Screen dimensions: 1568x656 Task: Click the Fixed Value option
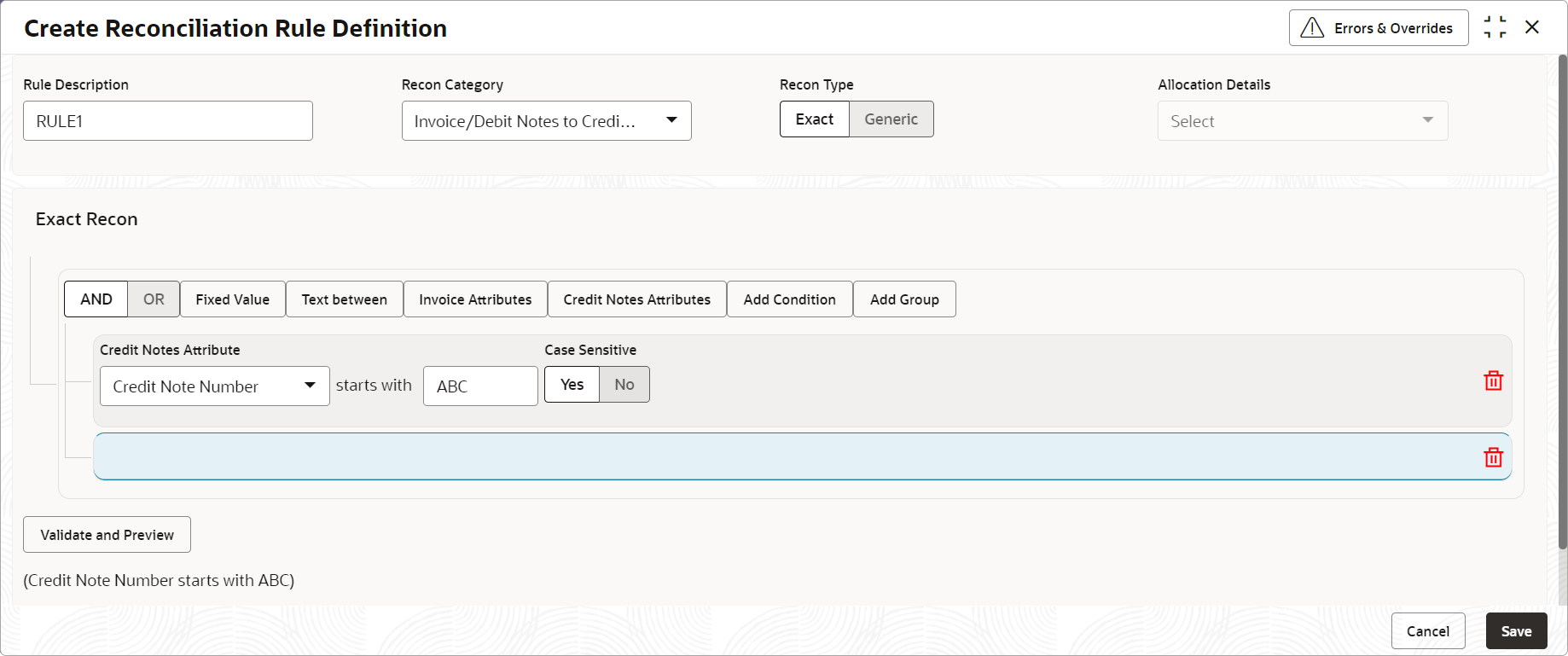point(233,299)
